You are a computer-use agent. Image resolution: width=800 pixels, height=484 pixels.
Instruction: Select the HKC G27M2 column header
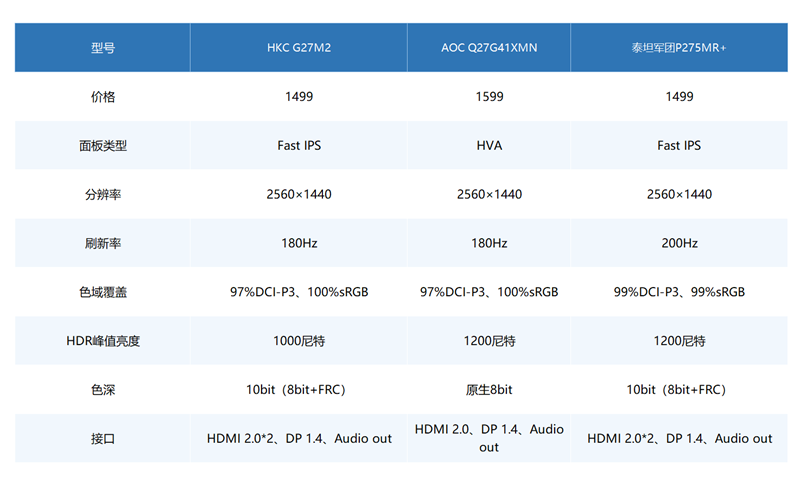[299, 47]
